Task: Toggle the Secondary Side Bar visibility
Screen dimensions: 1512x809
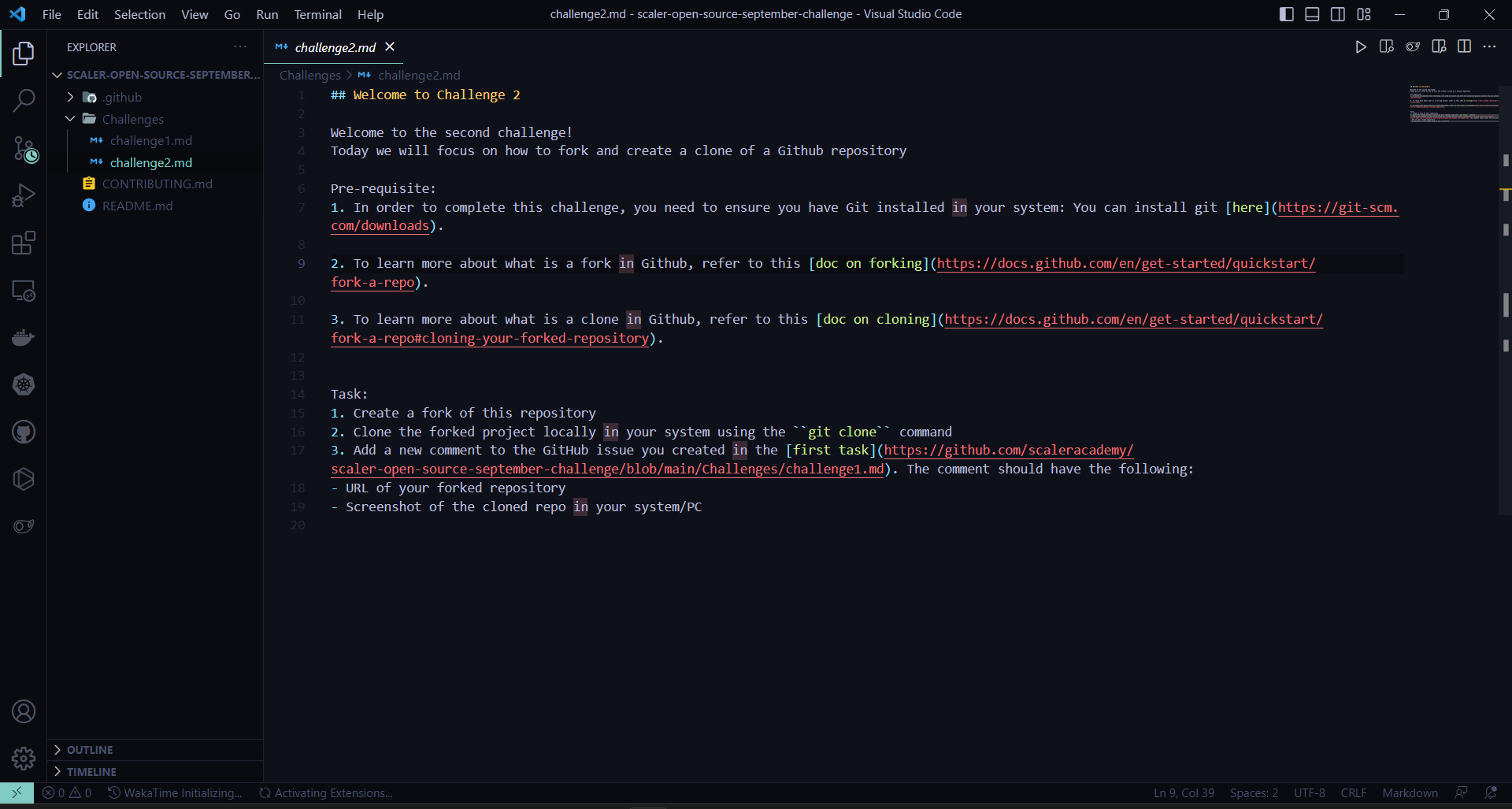Action: click(x=1338, y=13)
